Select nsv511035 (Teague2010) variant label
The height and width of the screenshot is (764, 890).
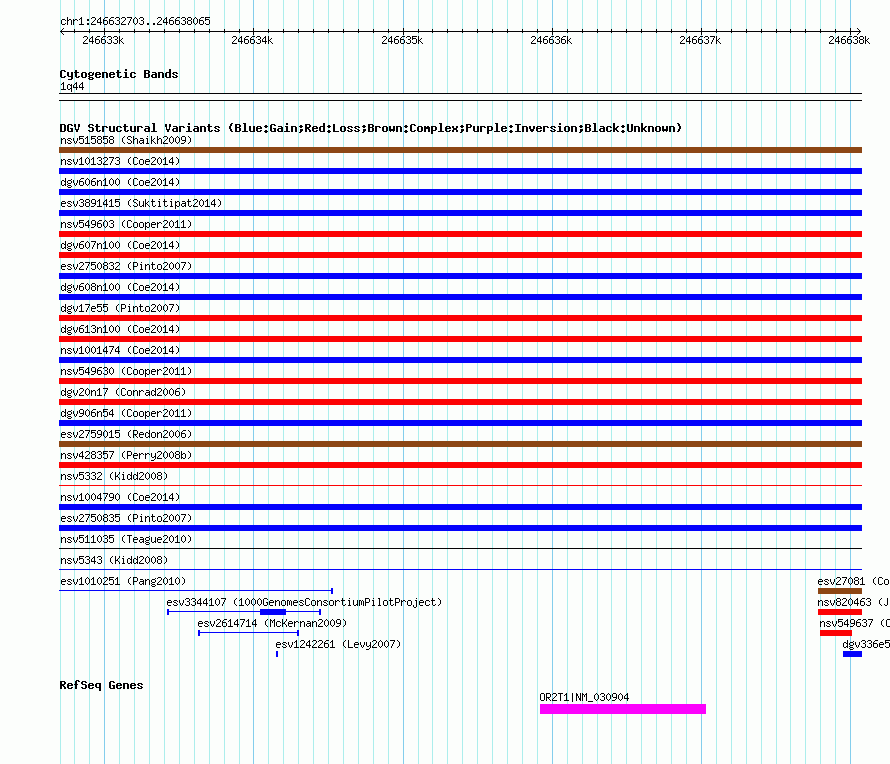tap(126, 539)
